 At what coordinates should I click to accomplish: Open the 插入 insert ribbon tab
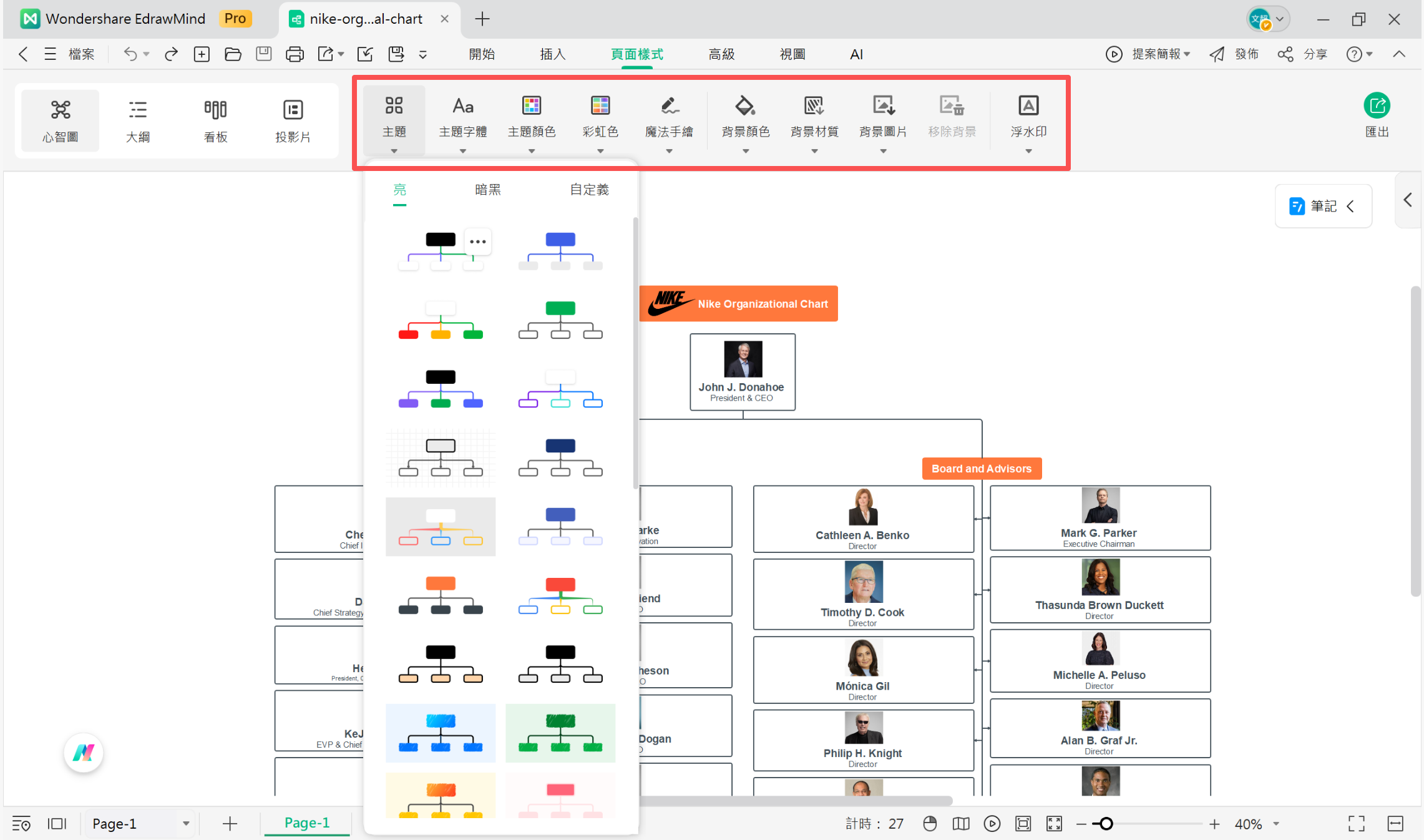552,54
